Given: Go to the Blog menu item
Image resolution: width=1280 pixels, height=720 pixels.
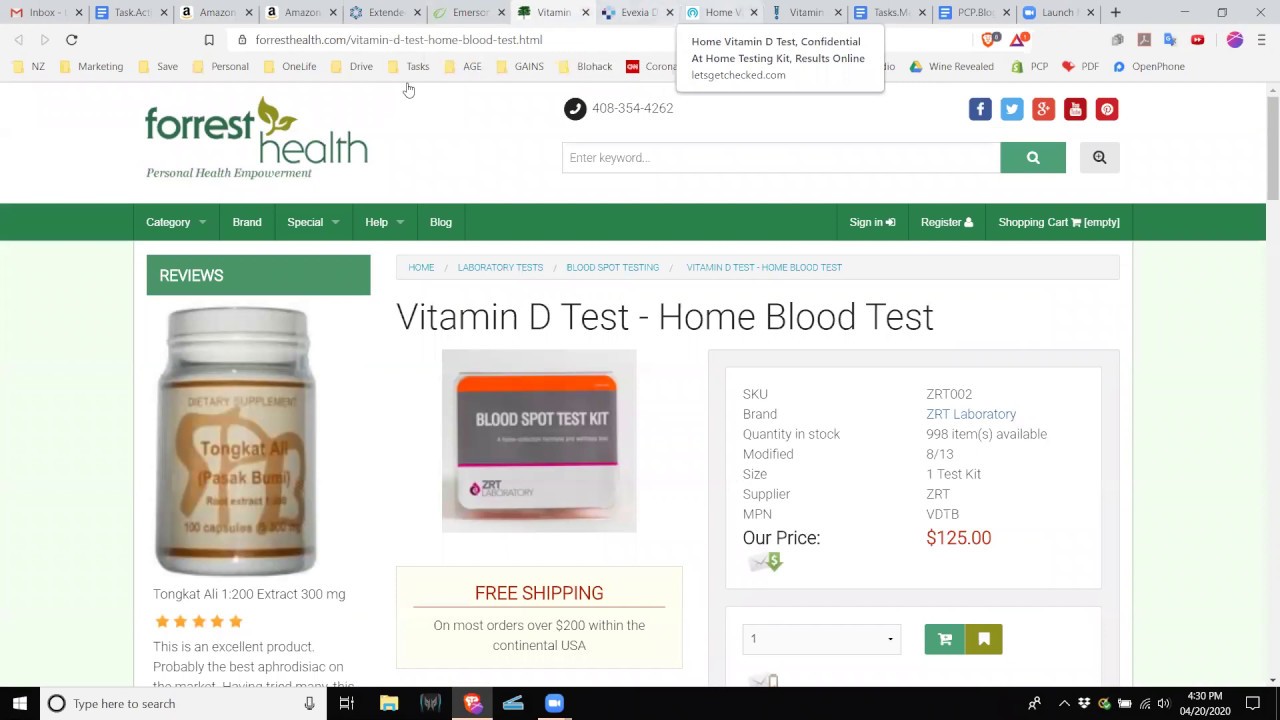Looking at the screenshot, I should 441,222.
